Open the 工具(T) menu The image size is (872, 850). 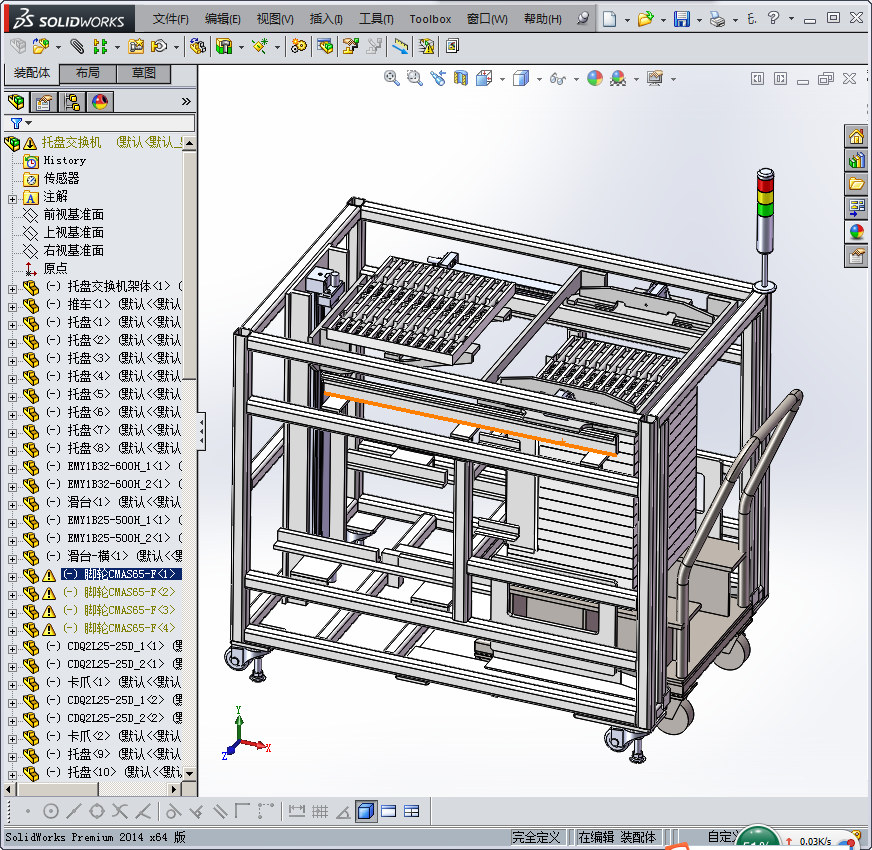376,19
